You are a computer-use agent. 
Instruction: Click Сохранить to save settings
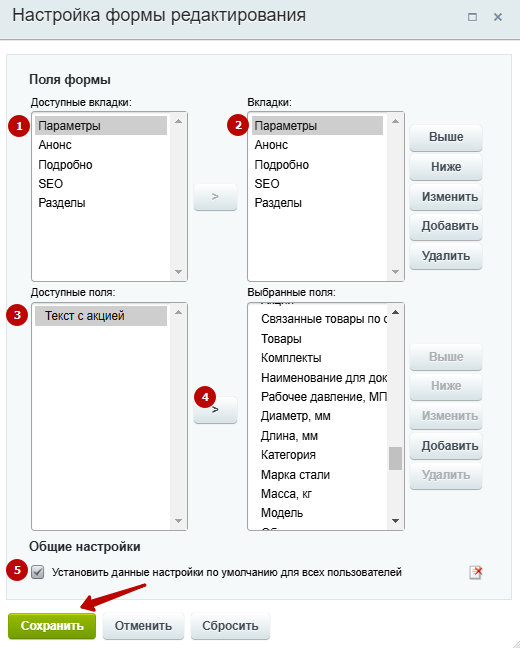tap(52, 626)
